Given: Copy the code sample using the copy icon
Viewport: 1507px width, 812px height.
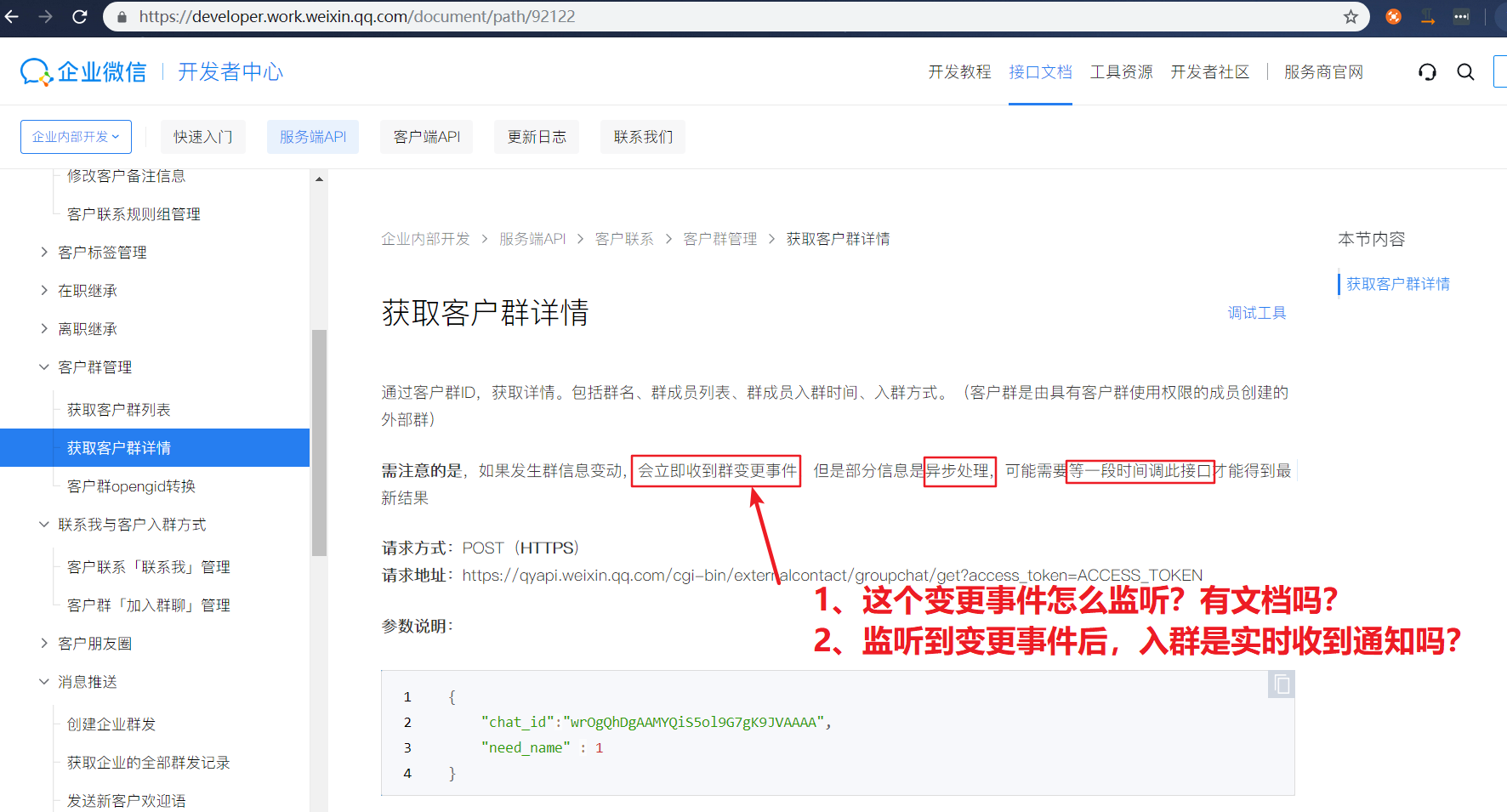Looking at the screenshot, I should click(1281, 684).
